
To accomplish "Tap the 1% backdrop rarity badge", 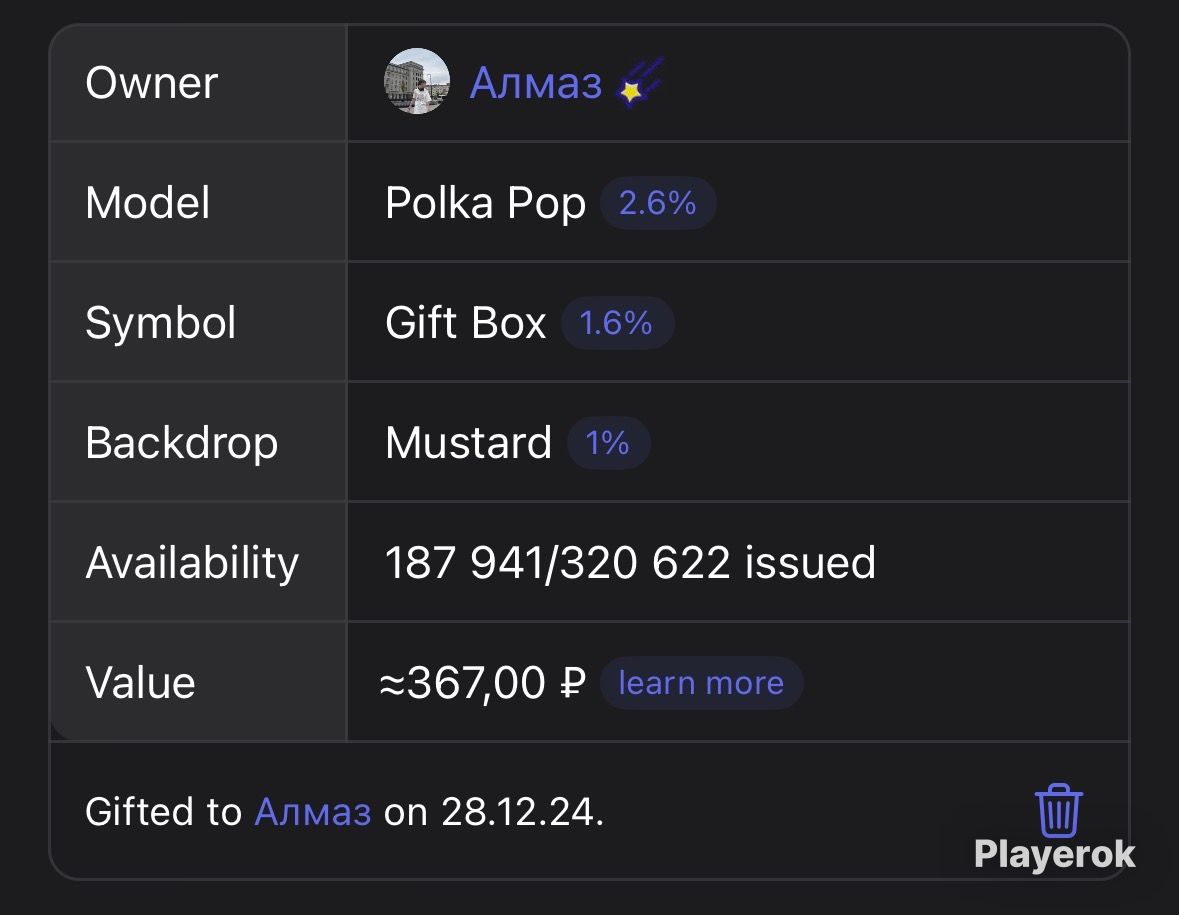I will click(x=608, y=443).
